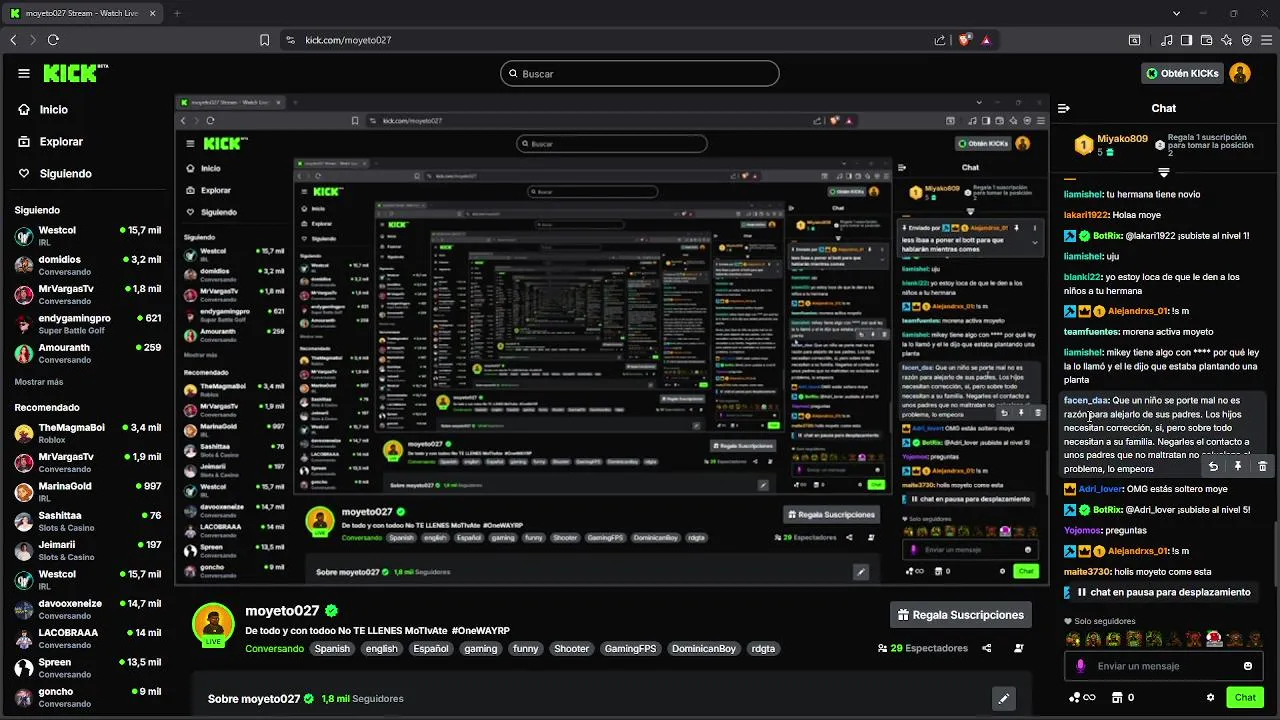Screen dimensions: 1280x720
Task: Open the endygamingpro channel in the sidebar
Action: [88, 324]
